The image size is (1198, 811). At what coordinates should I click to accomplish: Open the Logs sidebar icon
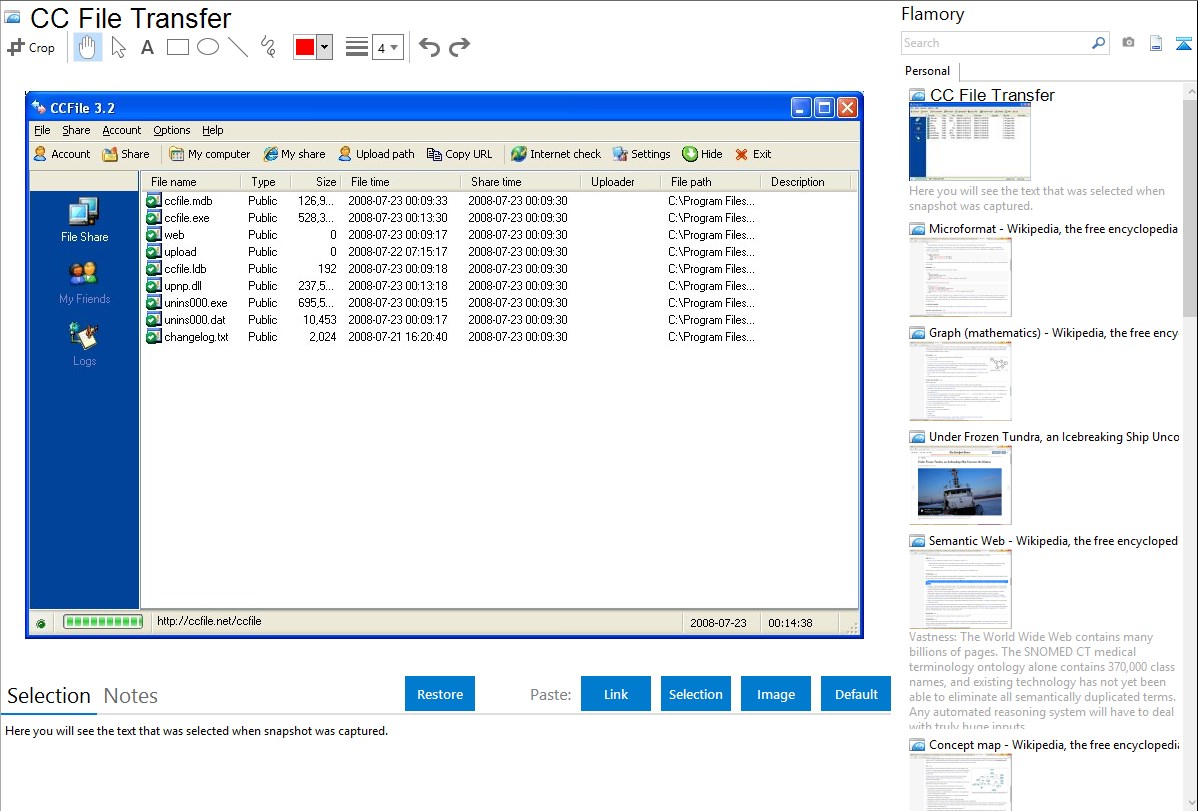click(x=84, y=344)
